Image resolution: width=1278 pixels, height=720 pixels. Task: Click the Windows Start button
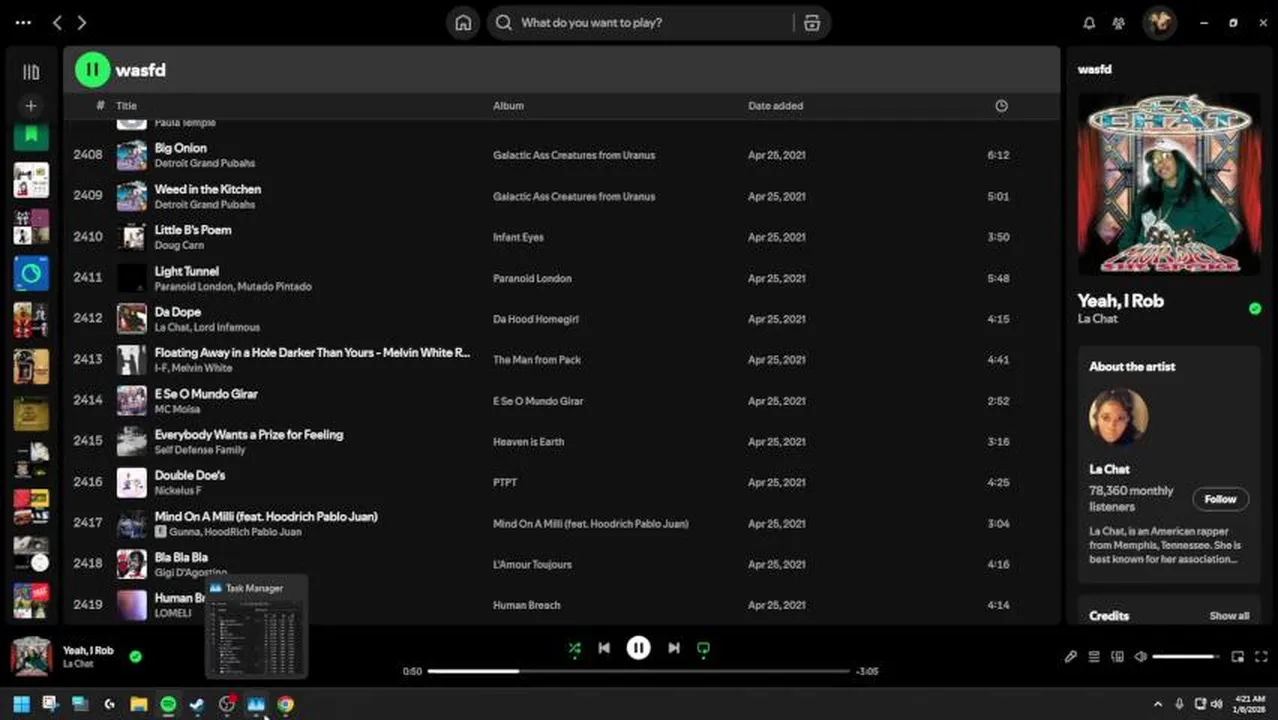(x=21, y=704)
